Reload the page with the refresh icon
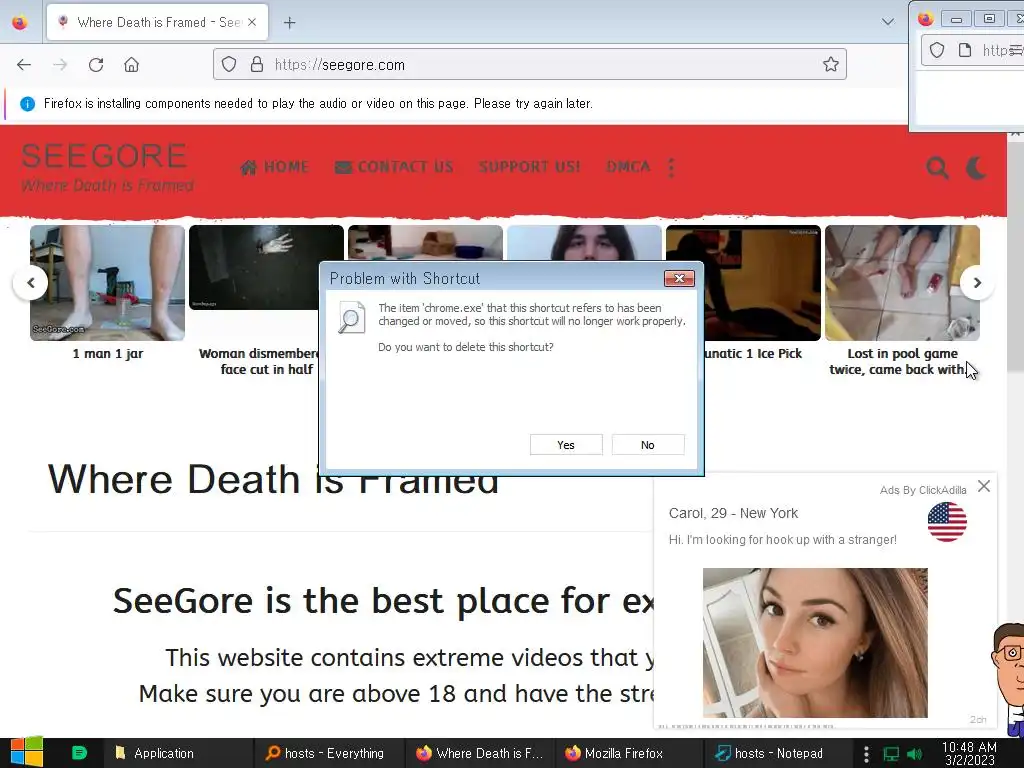 pos(96,65)
